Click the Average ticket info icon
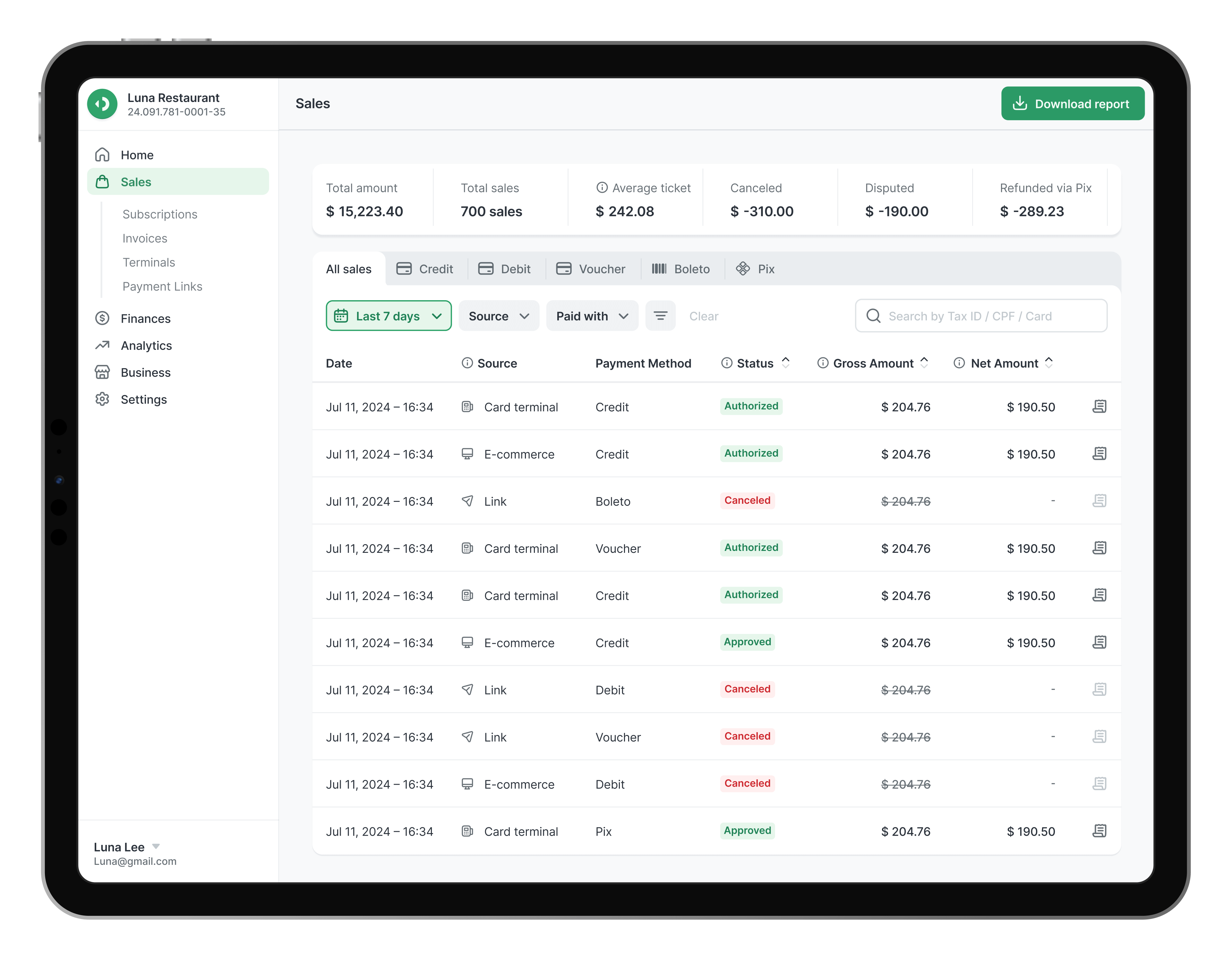This screenshot has width=1232, height=962. pyautogui.click(x=602, y=188)
